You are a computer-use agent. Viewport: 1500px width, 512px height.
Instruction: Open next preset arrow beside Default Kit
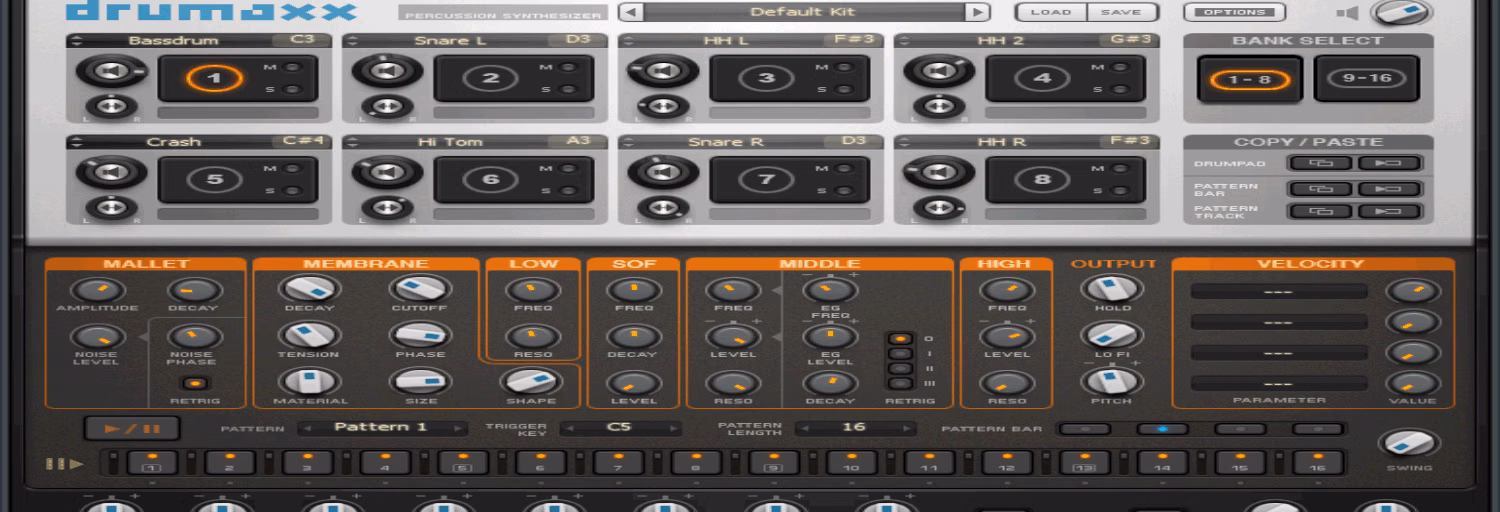coord(976,13)
